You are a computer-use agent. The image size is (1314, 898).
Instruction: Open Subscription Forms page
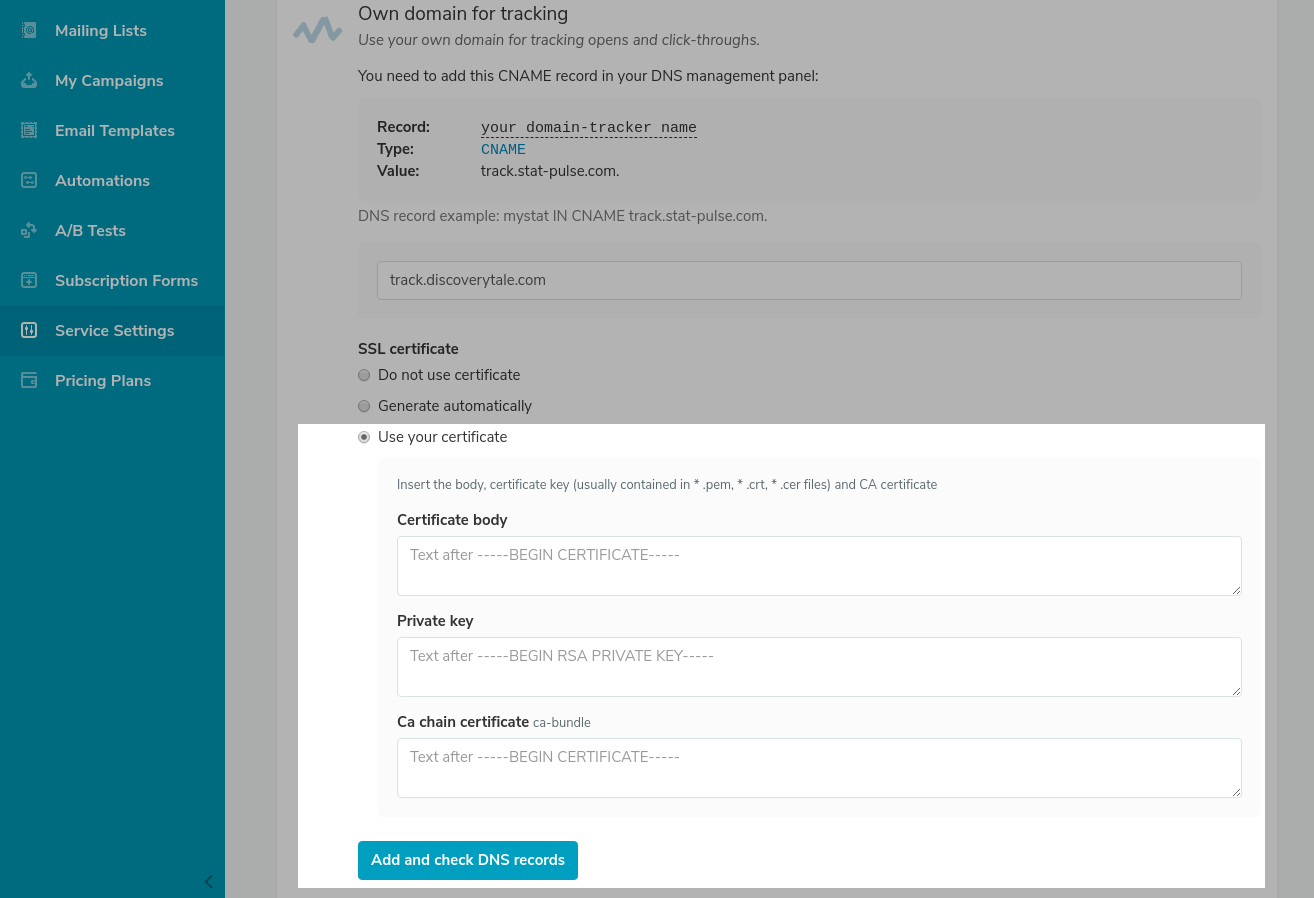tap(112, 280)
